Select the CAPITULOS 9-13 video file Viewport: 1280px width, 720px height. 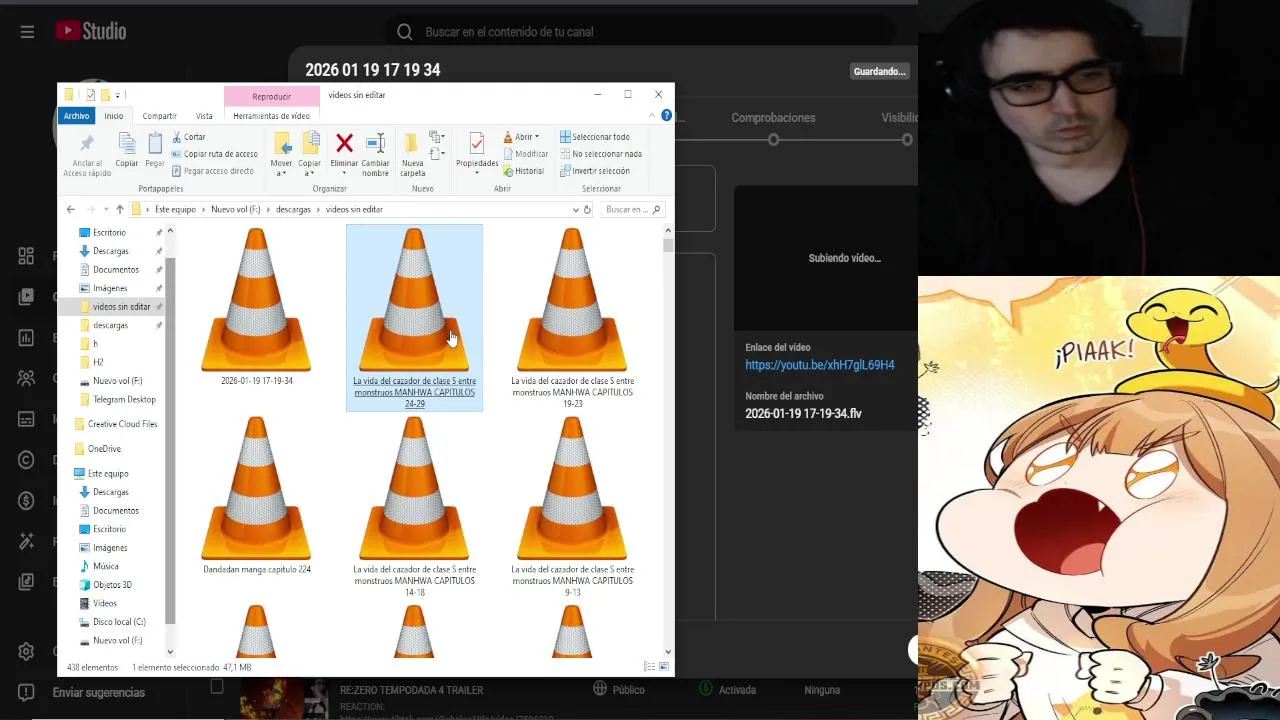pos(572,506)
